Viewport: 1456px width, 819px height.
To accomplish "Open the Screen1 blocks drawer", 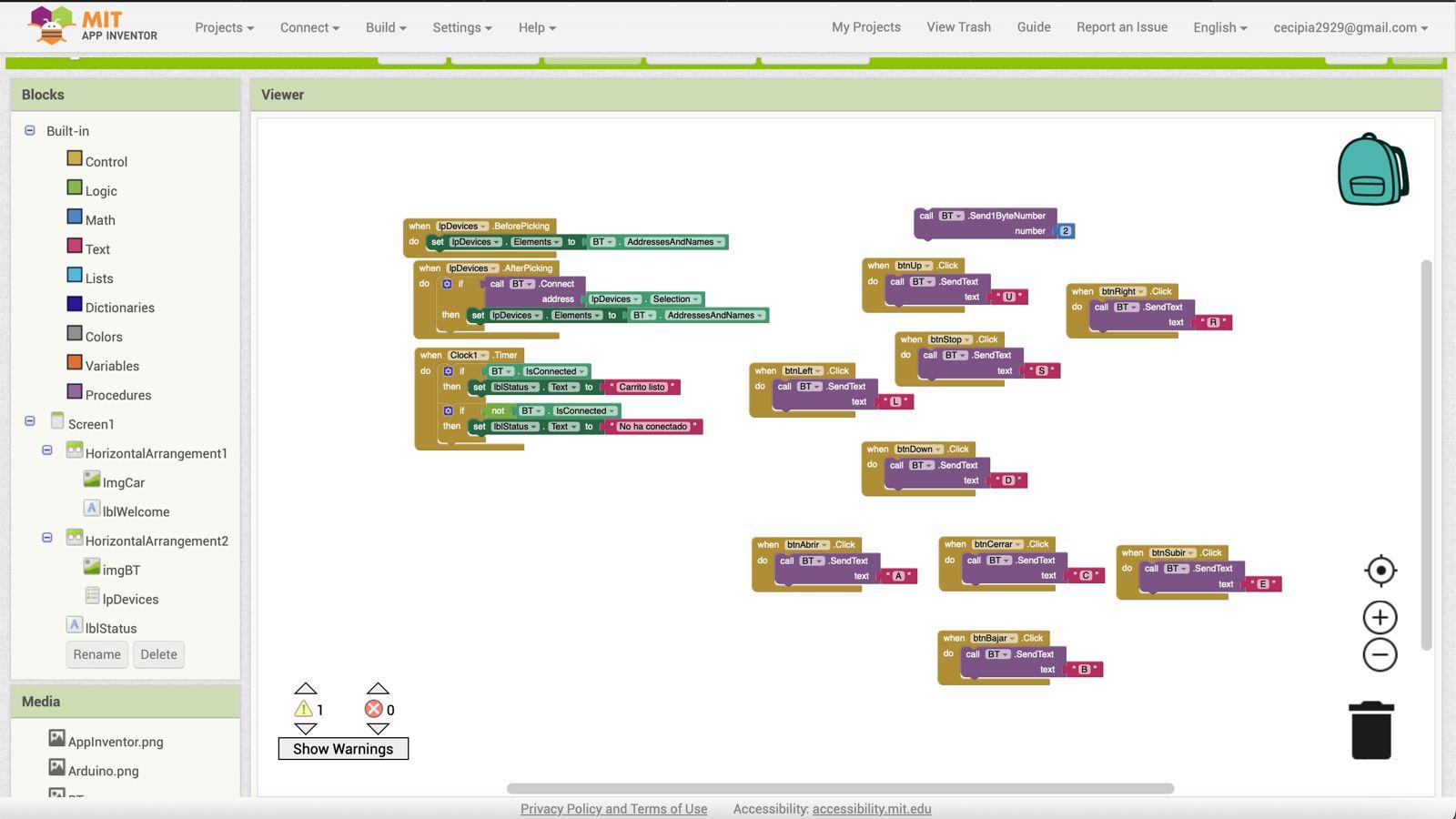I will 91,424.
